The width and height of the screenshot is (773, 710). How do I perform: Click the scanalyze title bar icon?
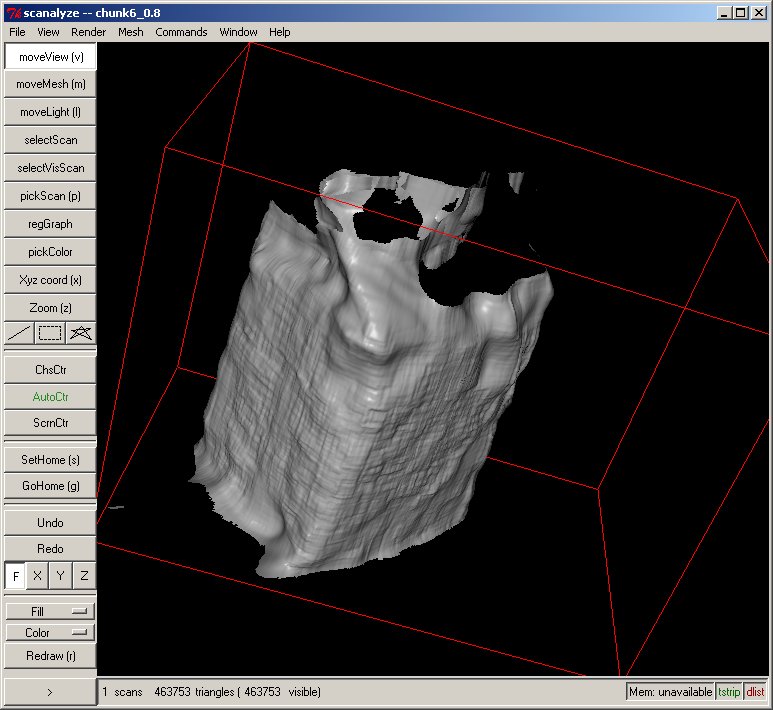[x=14, y=12]
